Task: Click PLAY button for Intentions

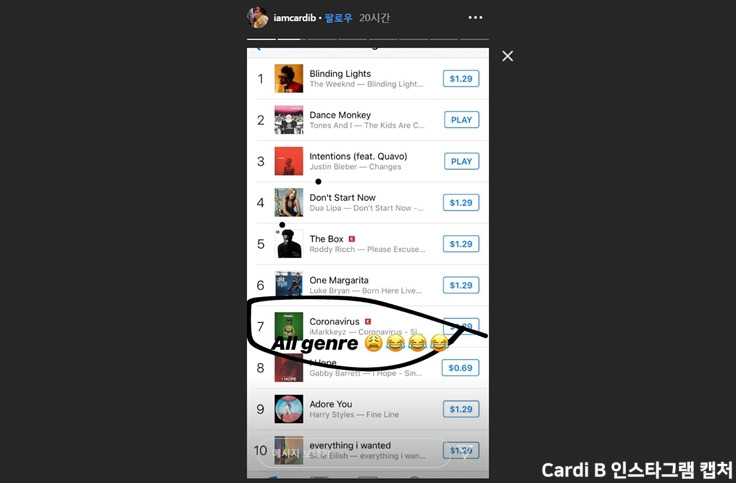Action: (x=461, y=161)
